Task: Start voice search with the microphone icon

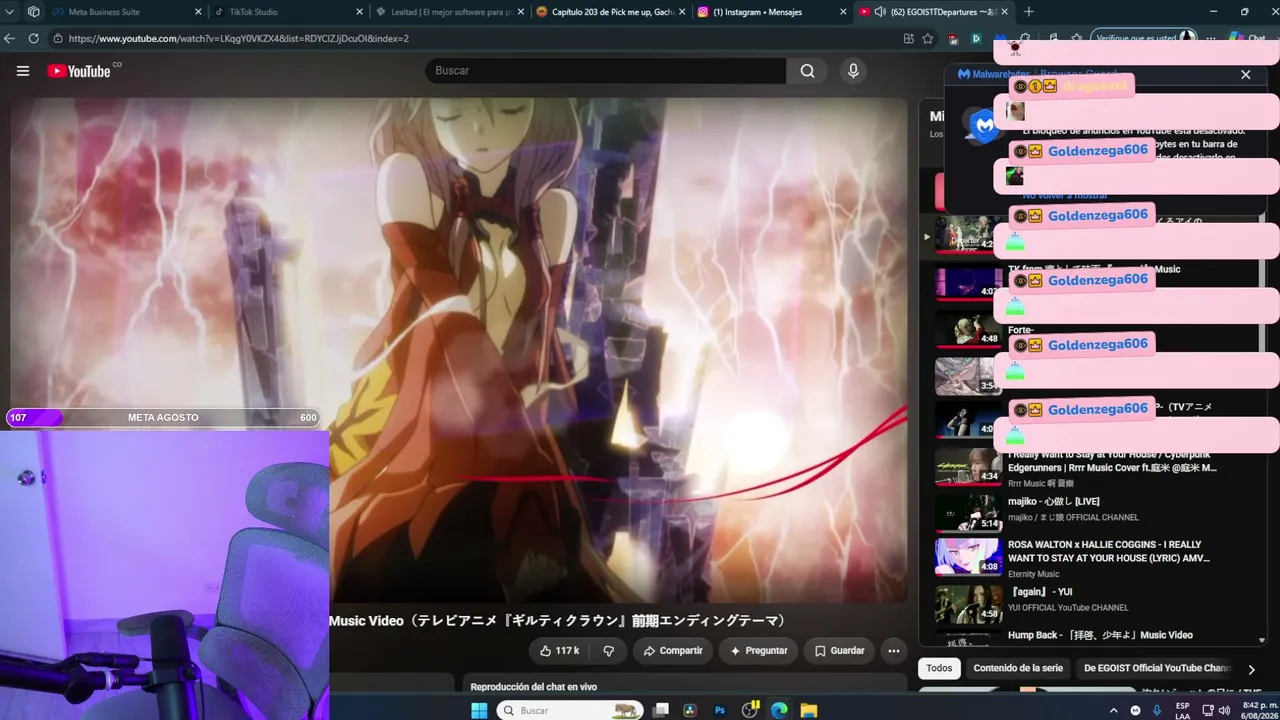Action: (x=853, y=71)
